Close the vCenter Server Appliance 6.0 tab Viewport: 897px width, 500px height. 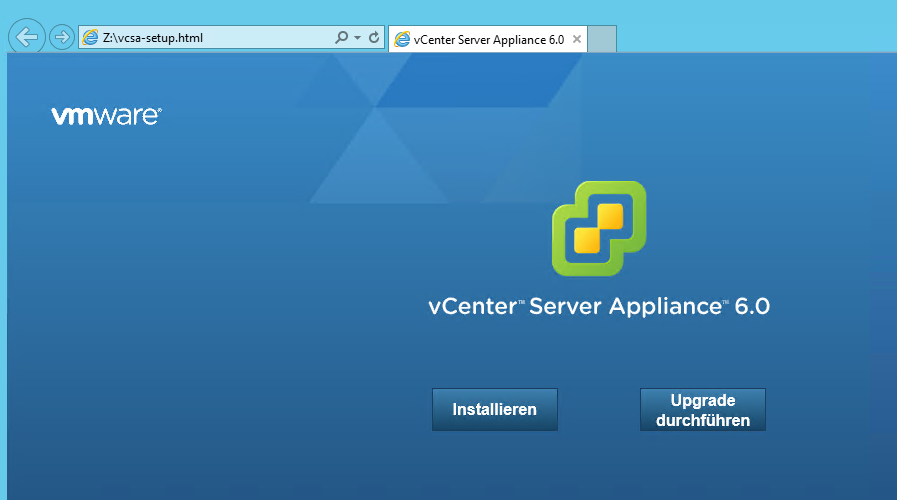pos(577,39)
